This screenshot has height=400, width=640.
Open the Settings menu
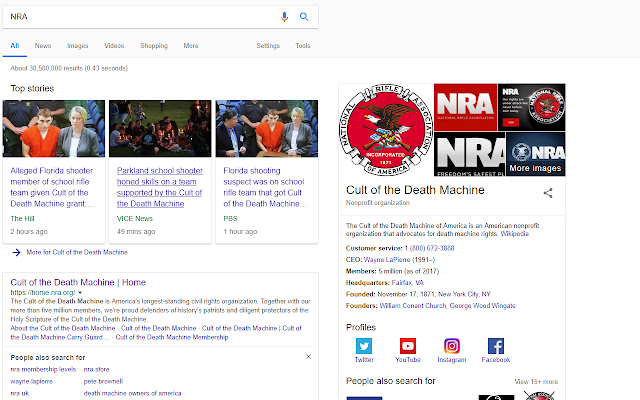click(268, 46)
